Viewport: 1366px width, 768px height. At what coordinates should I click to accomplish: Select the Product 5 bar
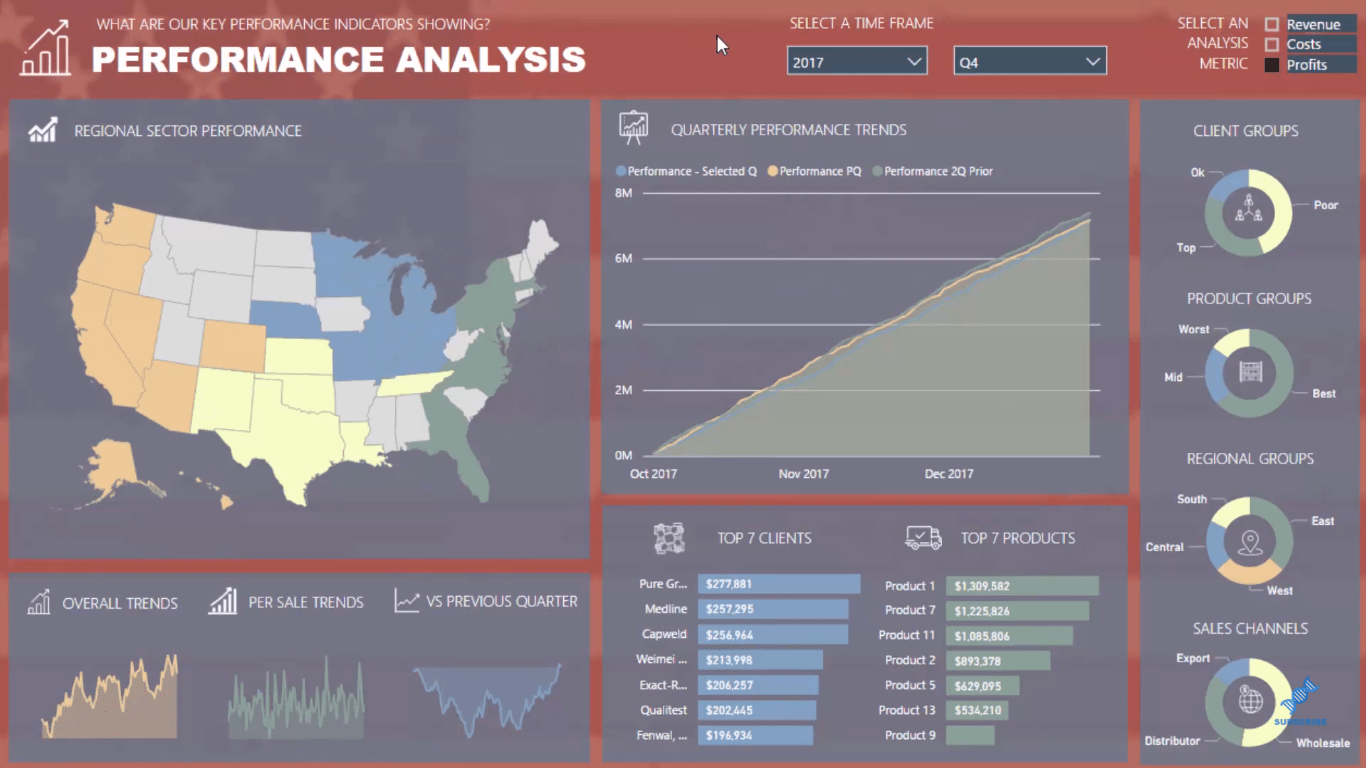point(982,685)
